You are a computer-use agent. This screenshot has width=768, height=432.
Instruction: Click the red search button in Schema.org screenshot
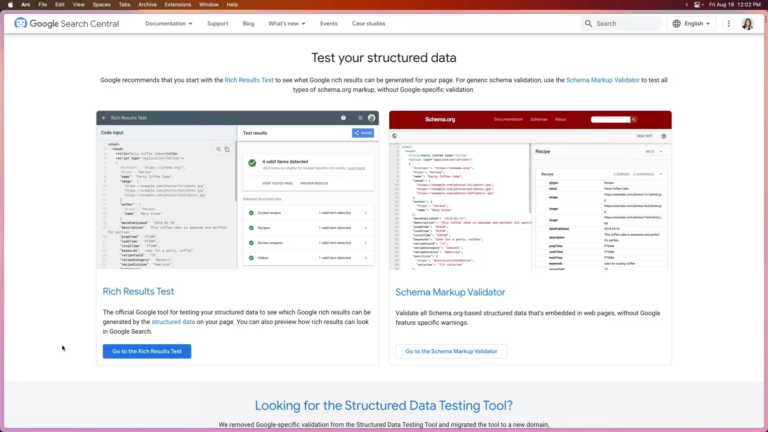633,120
